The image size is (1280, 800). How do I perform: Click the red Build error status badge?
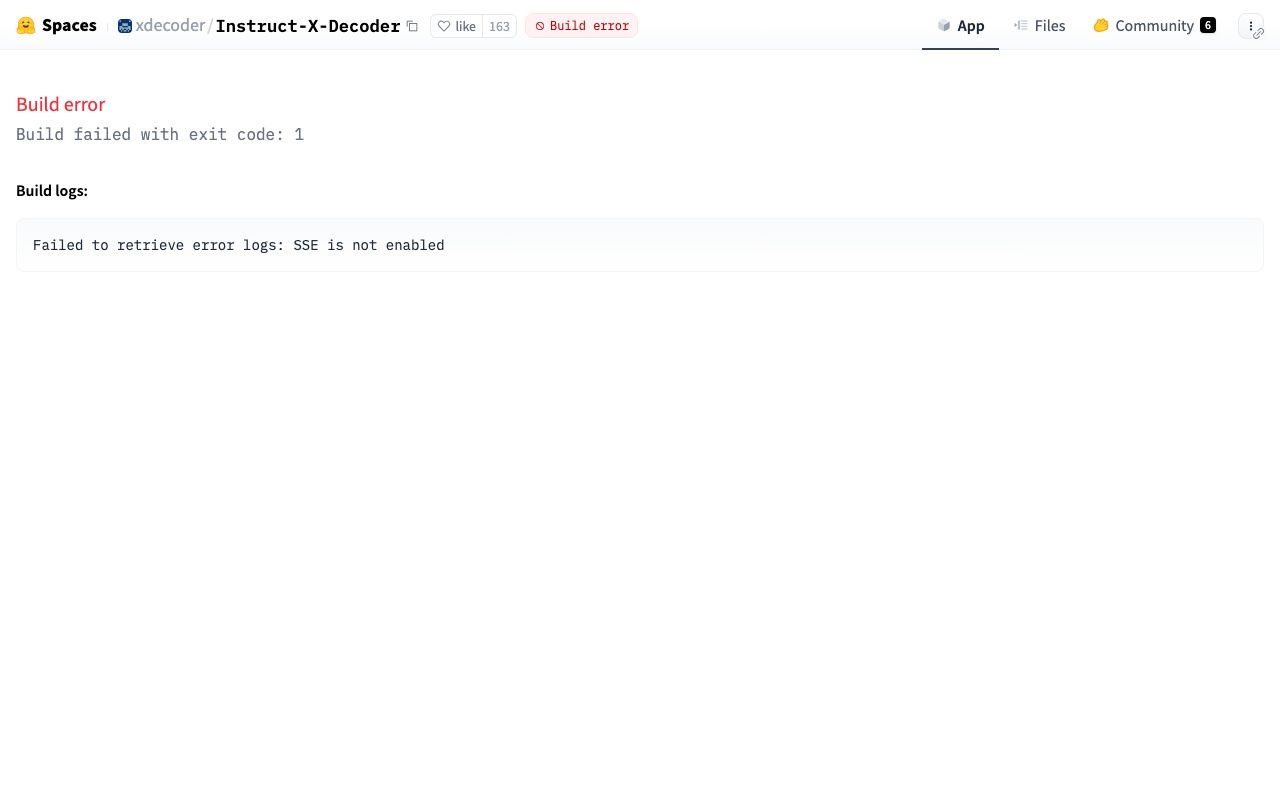(581, 26)
